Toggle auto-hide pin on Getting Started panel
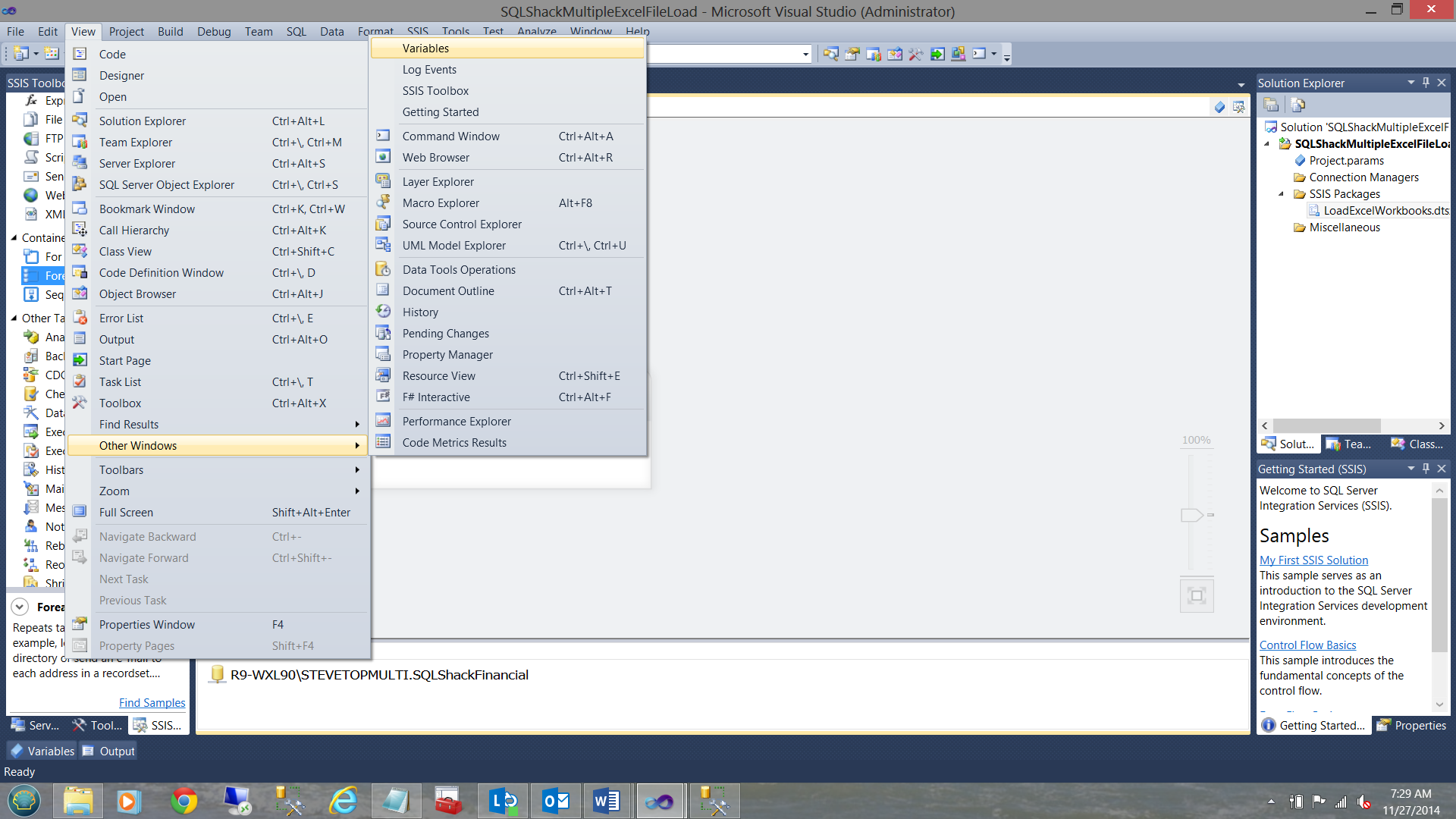 click(1426, 469)
